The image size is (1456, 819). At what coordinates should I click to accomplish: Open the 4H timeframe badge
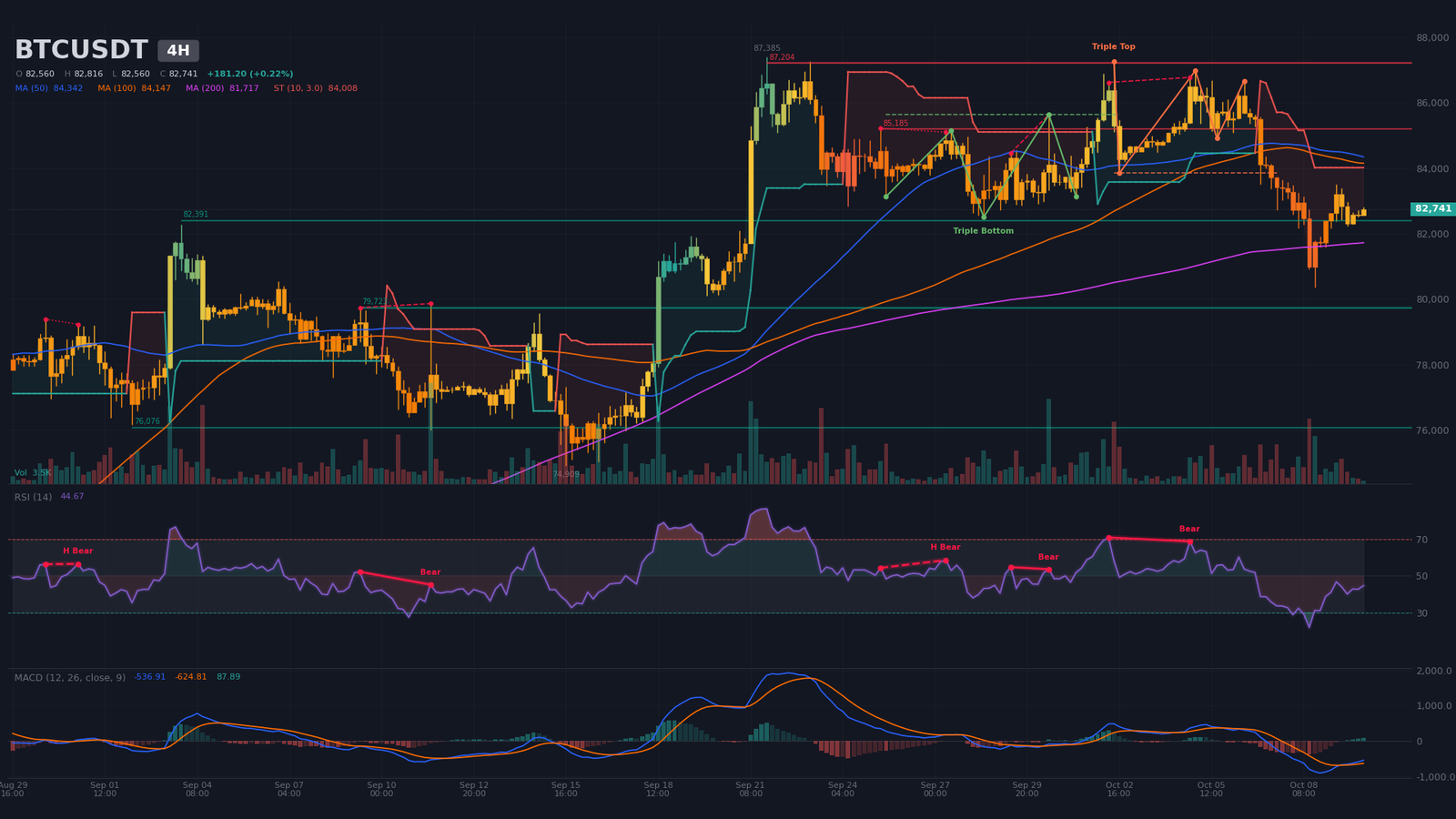[178, 51]
